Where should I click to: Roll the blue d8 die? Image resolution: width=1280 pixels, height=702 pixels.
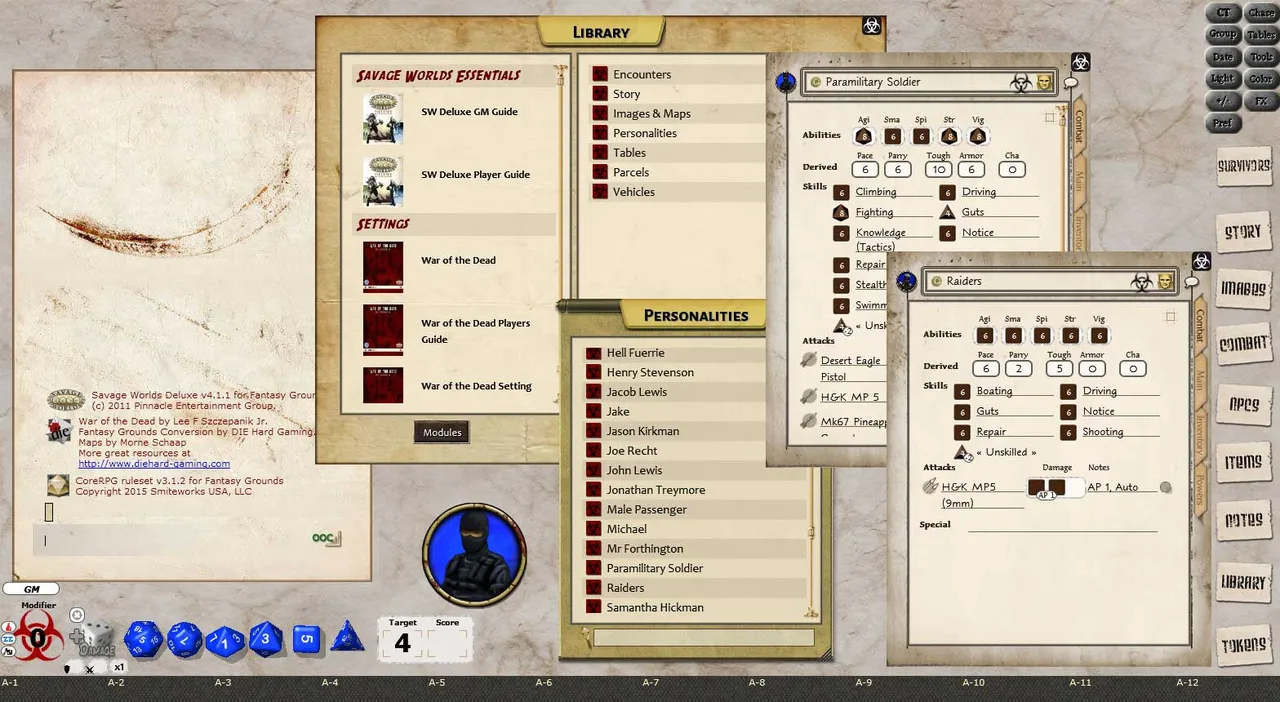point(265,639)
